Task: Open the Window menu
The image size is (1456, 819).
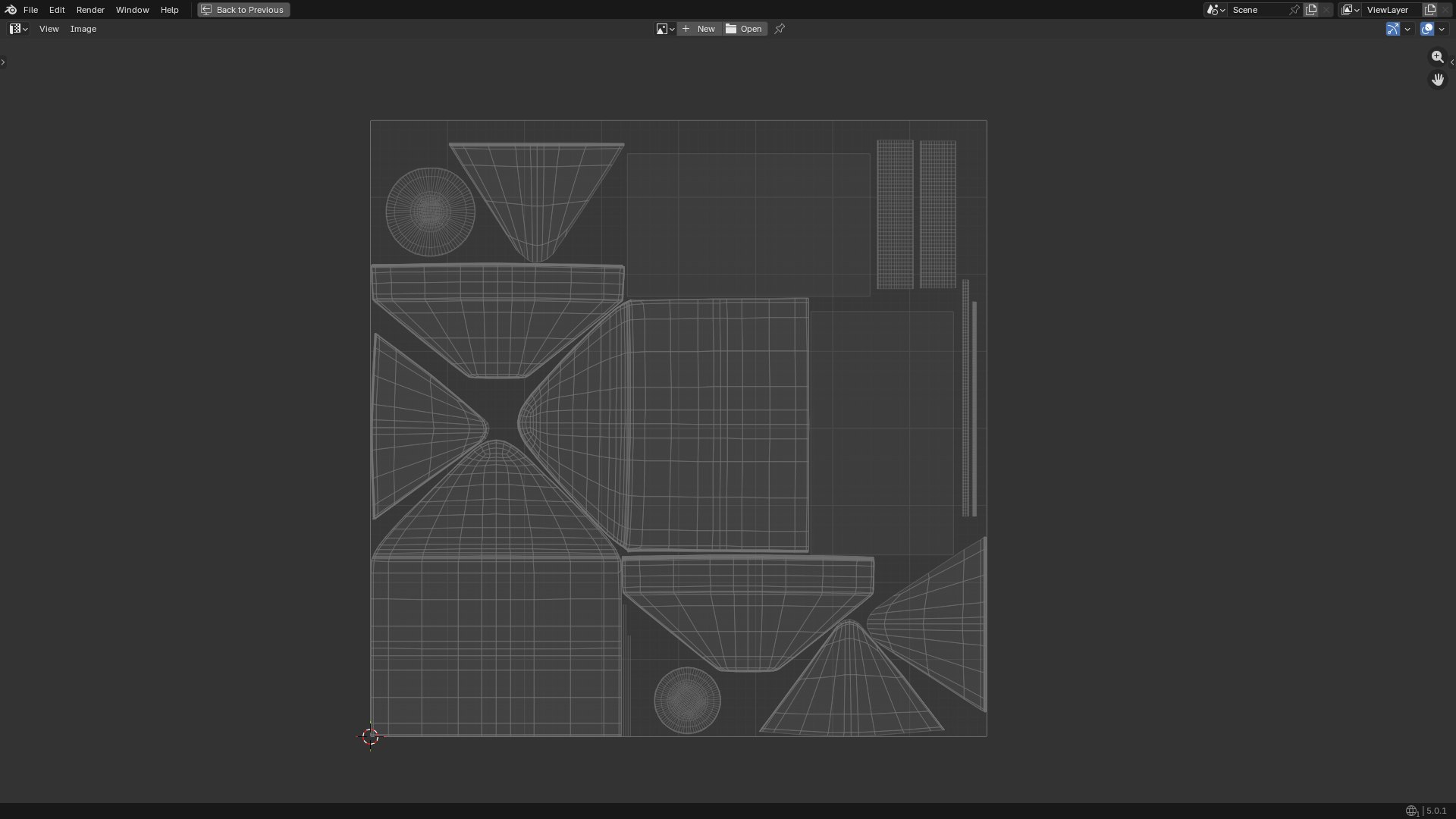Action: pyautogui.click(x=132, y=10)
